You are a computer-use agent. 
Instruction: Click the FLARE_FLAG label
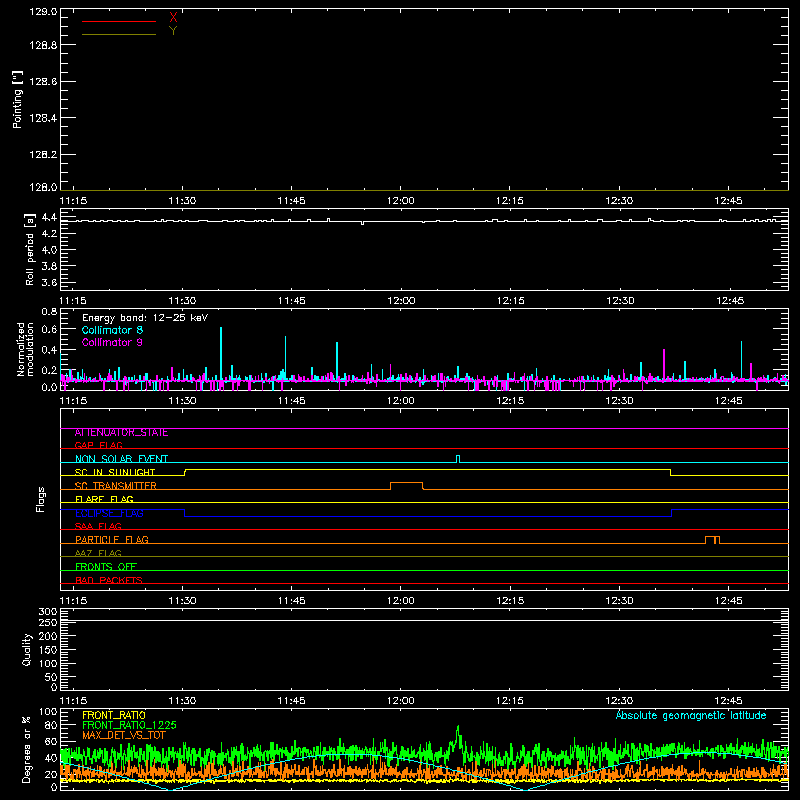pos(104,499)
